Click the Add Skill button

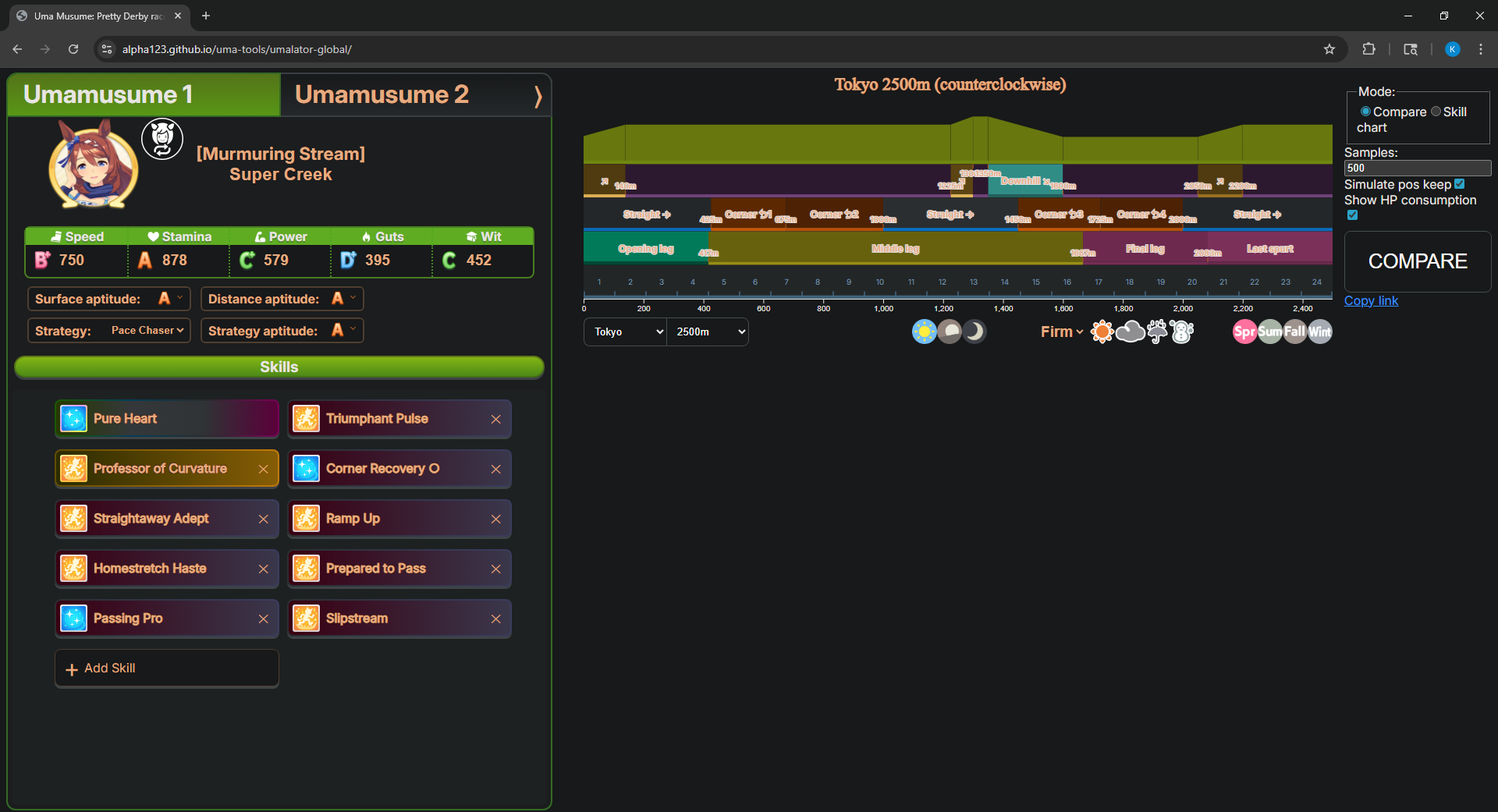(167, 668)
